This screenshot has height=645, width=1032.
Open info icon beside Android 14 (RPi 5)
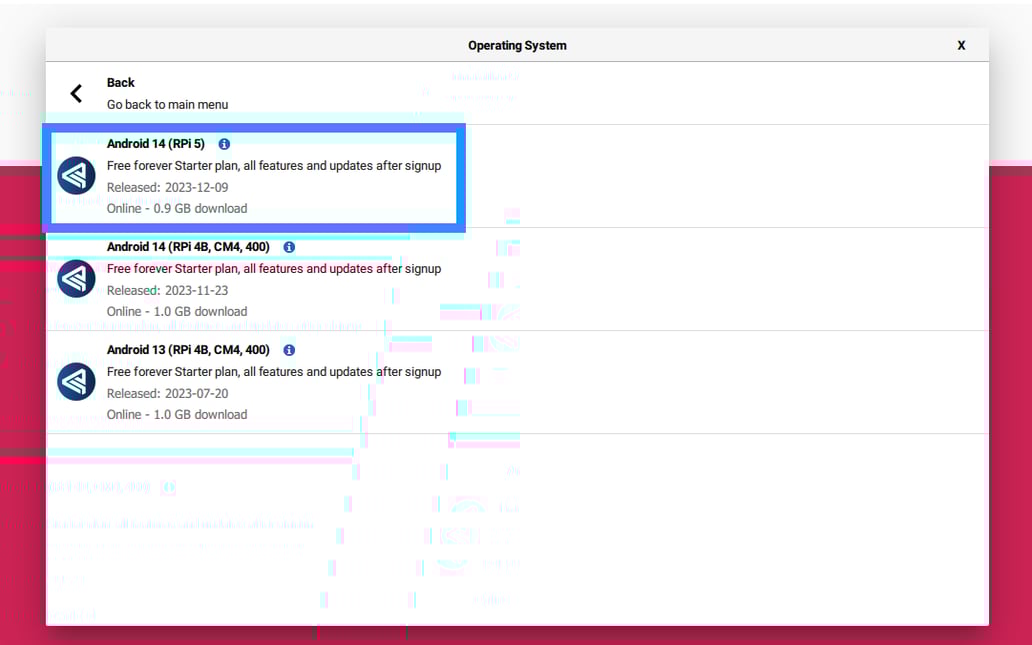[x=224, y=144]
